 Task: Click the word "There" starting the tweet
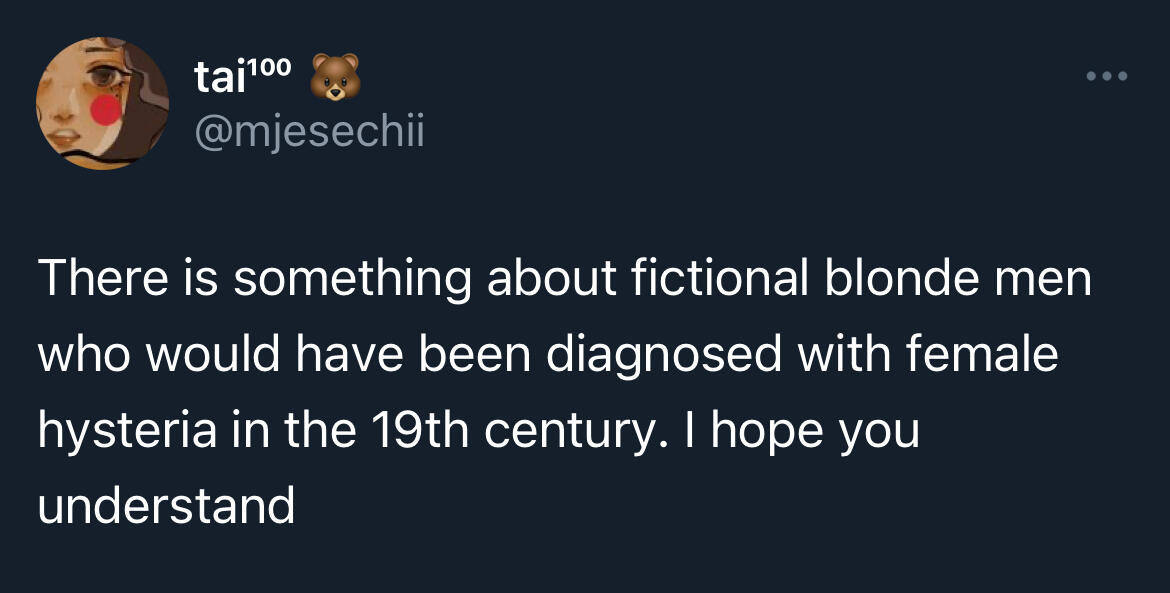99,278
